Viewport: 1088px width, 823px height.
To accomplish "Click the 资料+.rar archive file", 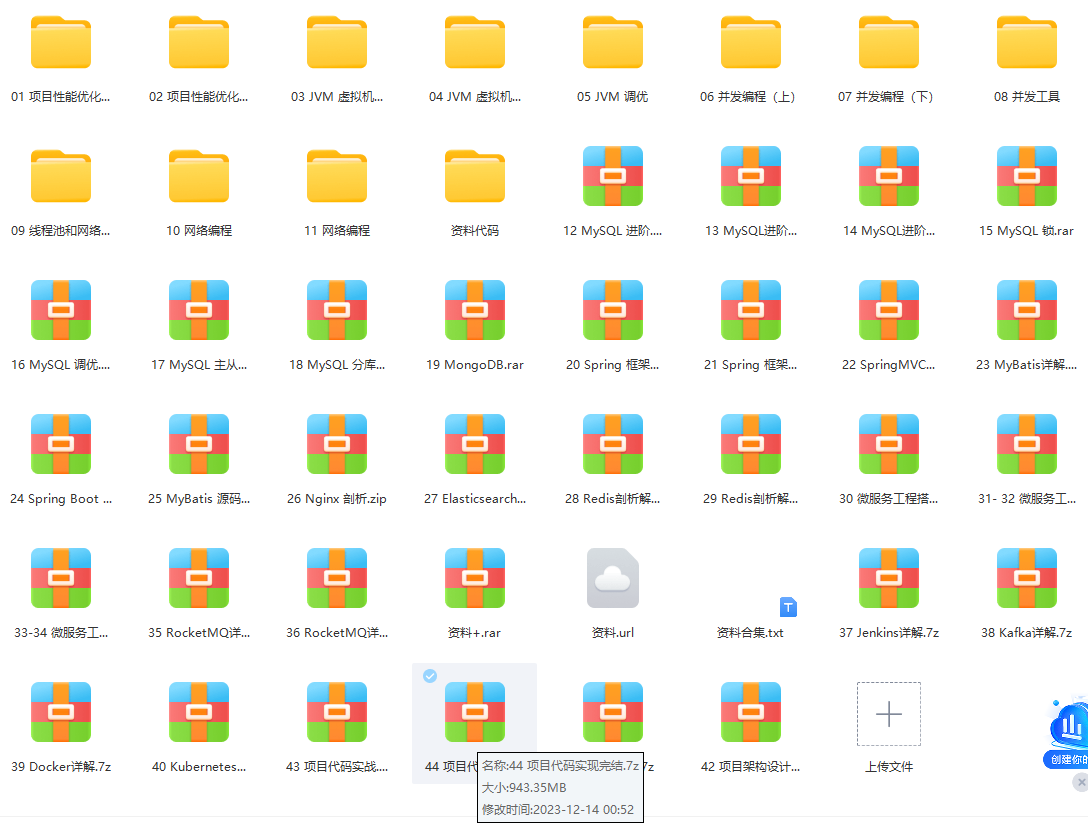I will (474, 579).
